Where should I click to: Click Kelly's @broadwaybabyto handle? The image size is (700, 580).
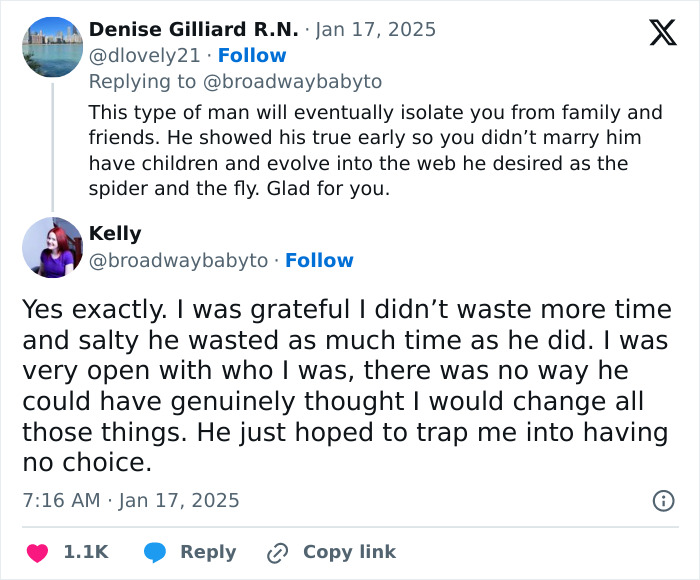(x=178, y=260)
